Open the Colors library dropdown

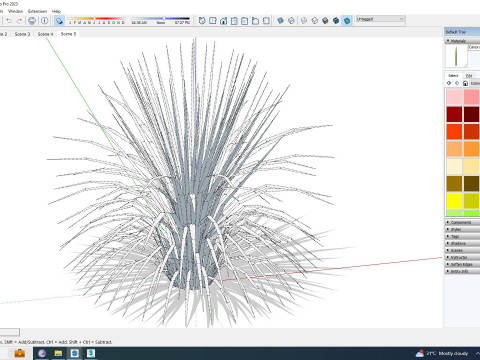coord(475,83)
